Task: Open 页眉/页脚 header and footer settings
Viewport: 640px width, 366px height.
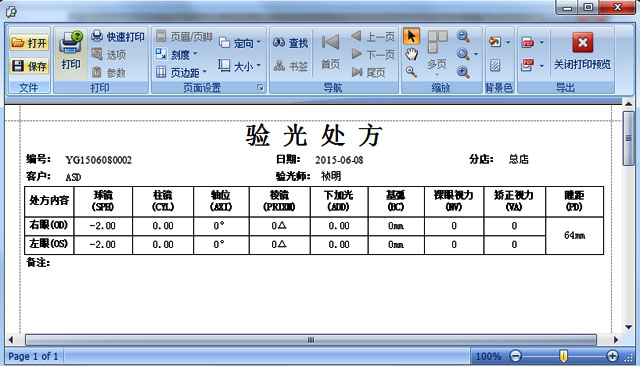Action: [184, 37]
